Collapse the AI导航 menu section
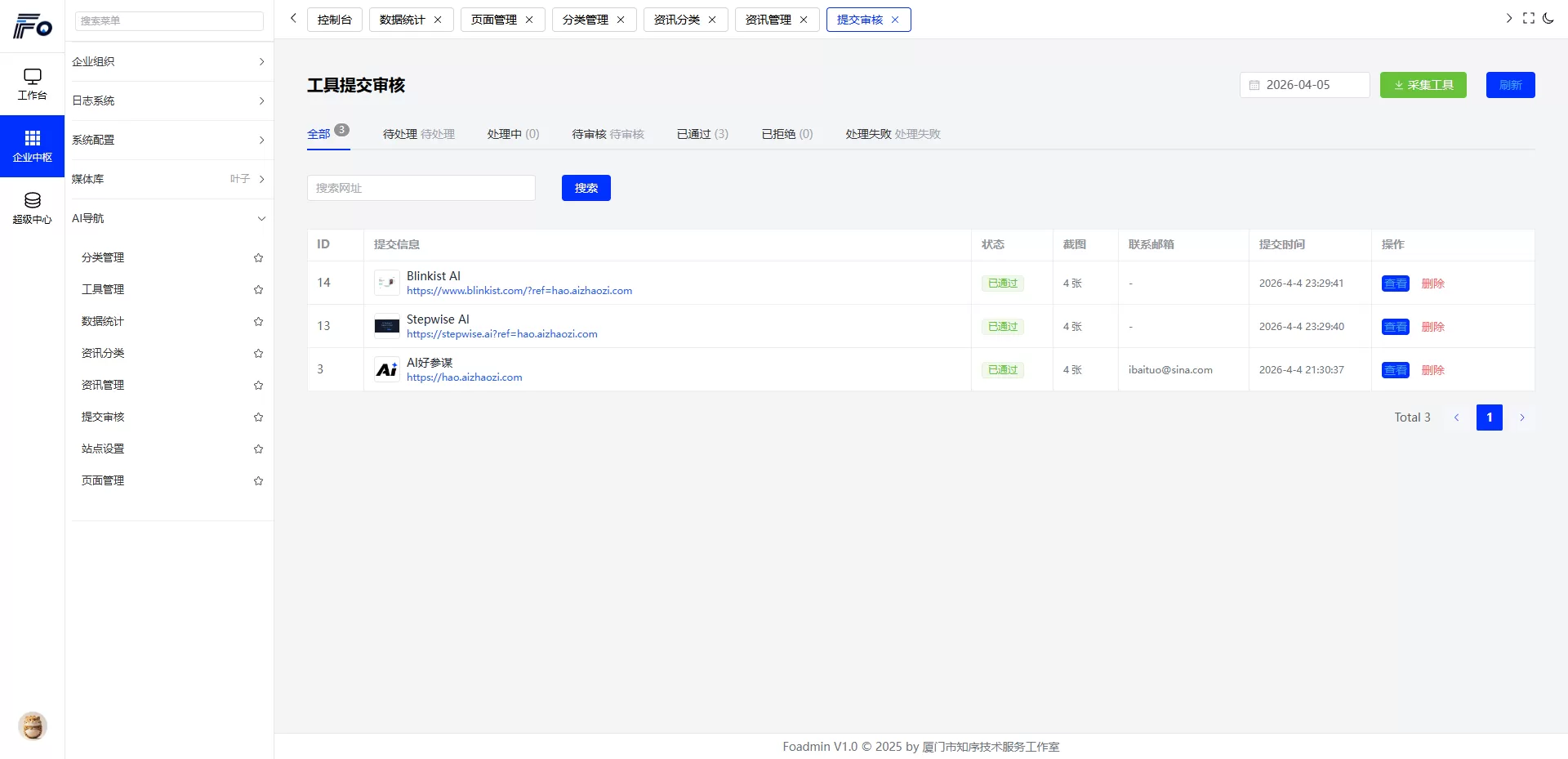This screenshot has height=759, width=1568. tap(261, 218)
